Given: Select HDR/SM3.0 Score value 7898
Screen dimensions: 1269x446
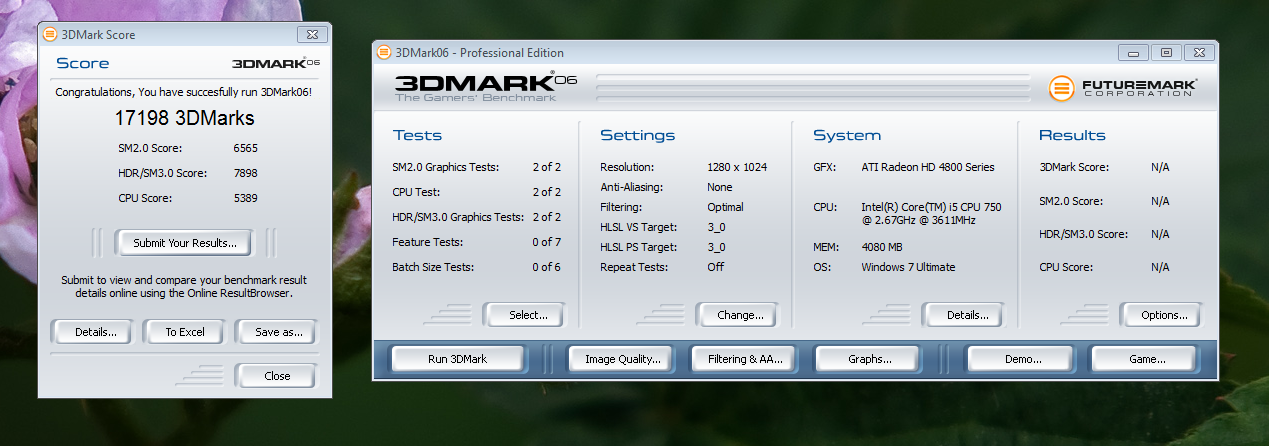Looking at the screenshot, I should point(245,172).
